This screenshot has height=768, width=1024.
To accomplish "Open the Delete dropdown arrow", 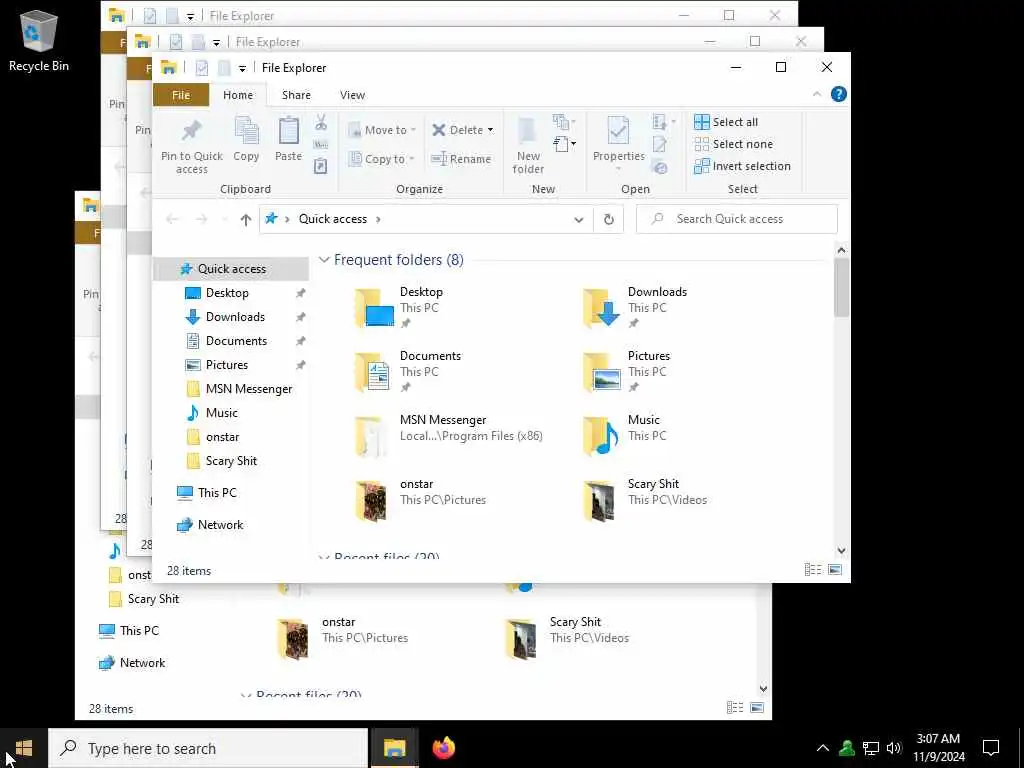I will point(490,130).
